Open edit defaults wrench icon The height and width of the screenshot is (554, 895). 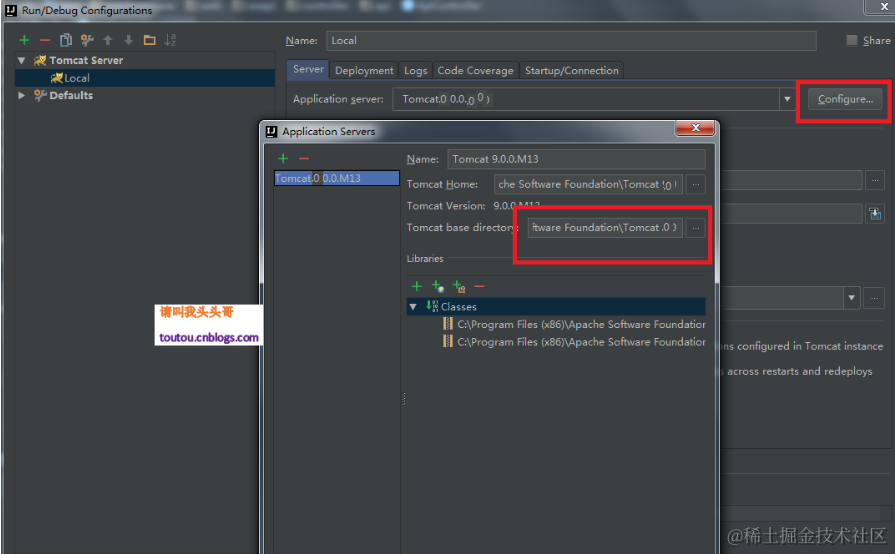click(x=87, y=40)
